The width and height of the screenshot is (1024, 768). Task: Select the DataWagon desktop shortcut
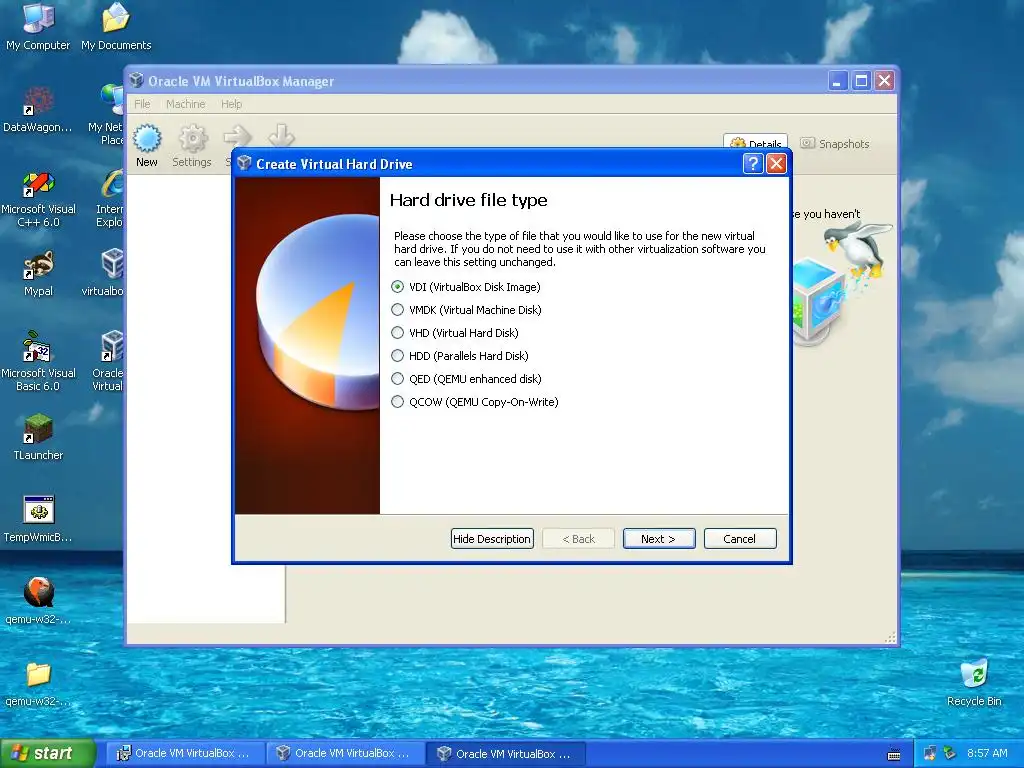coord(38,110)
